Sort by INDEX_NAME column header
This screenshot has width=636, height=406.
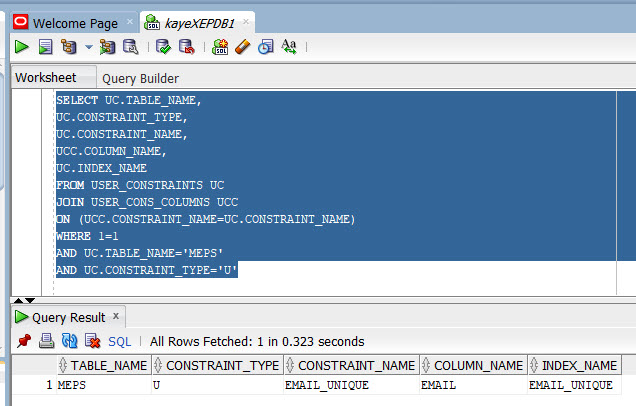(x=574, y=365)
